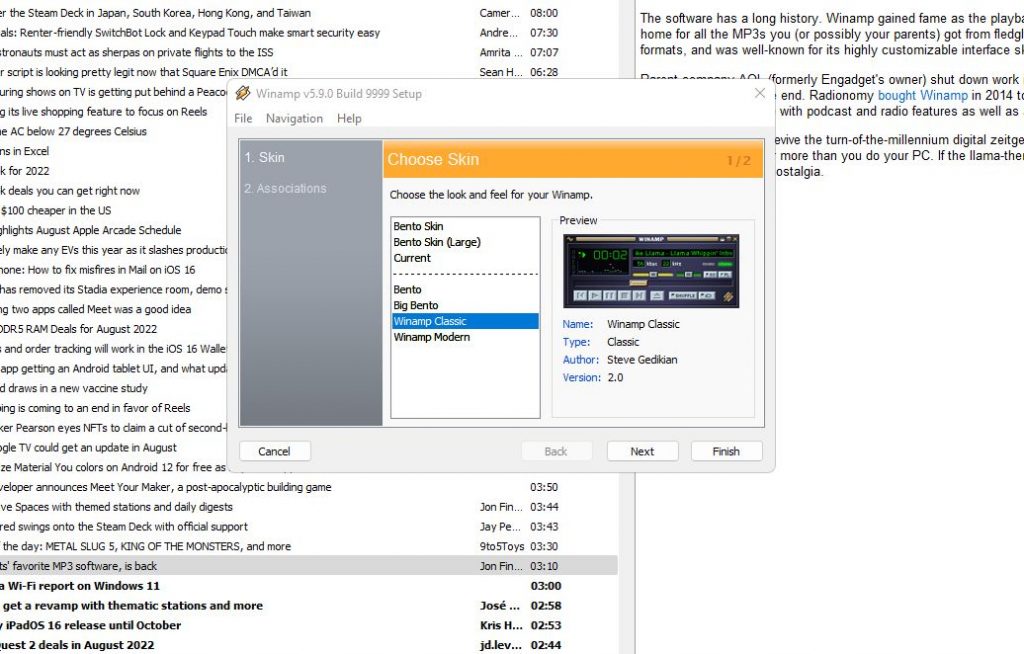Open the Square Enix DMCA'd article row

coord(308,72)
